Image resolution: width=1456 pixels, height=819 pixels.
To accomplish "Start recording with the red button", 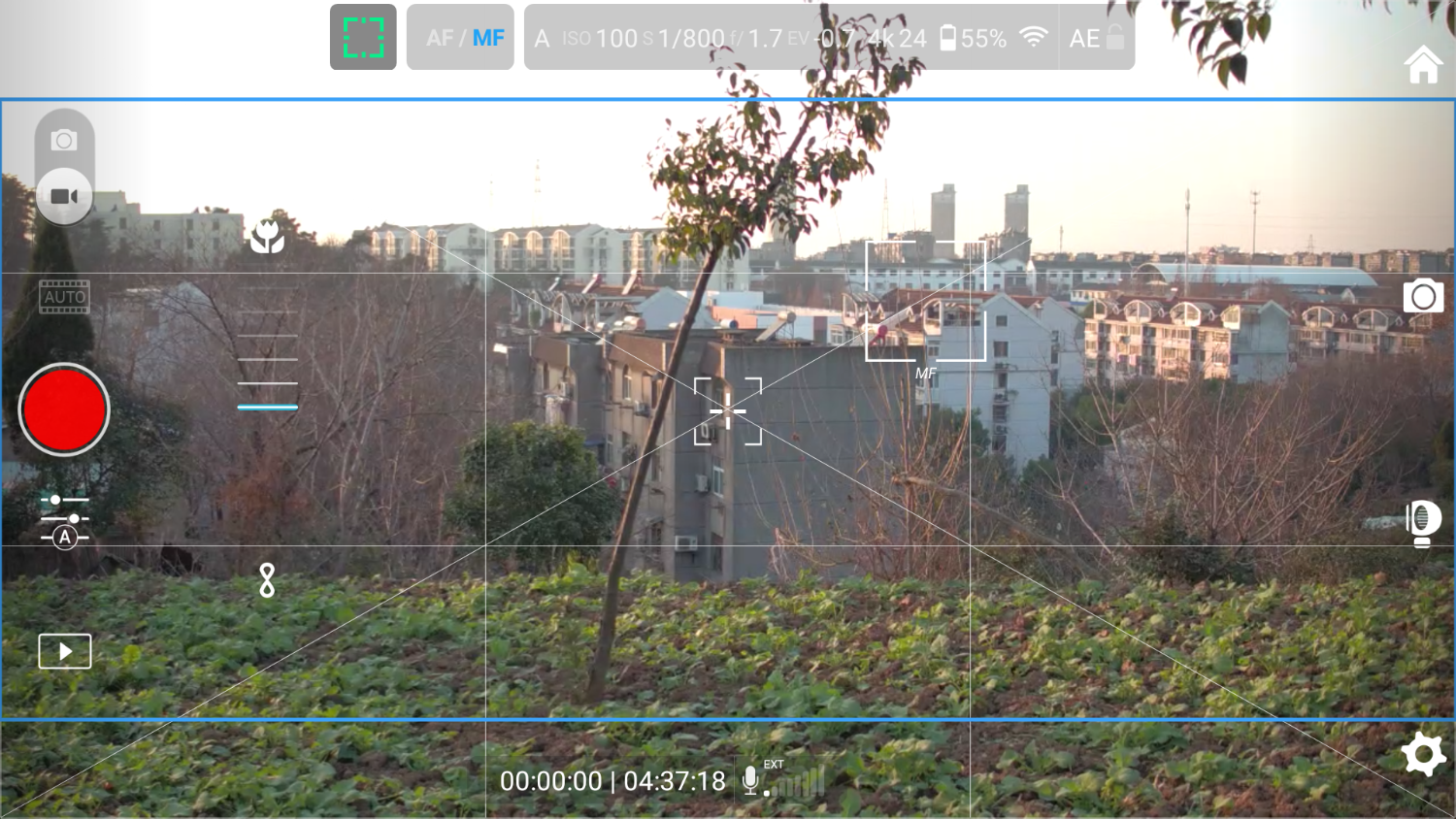I will click(x=64, y=409).
